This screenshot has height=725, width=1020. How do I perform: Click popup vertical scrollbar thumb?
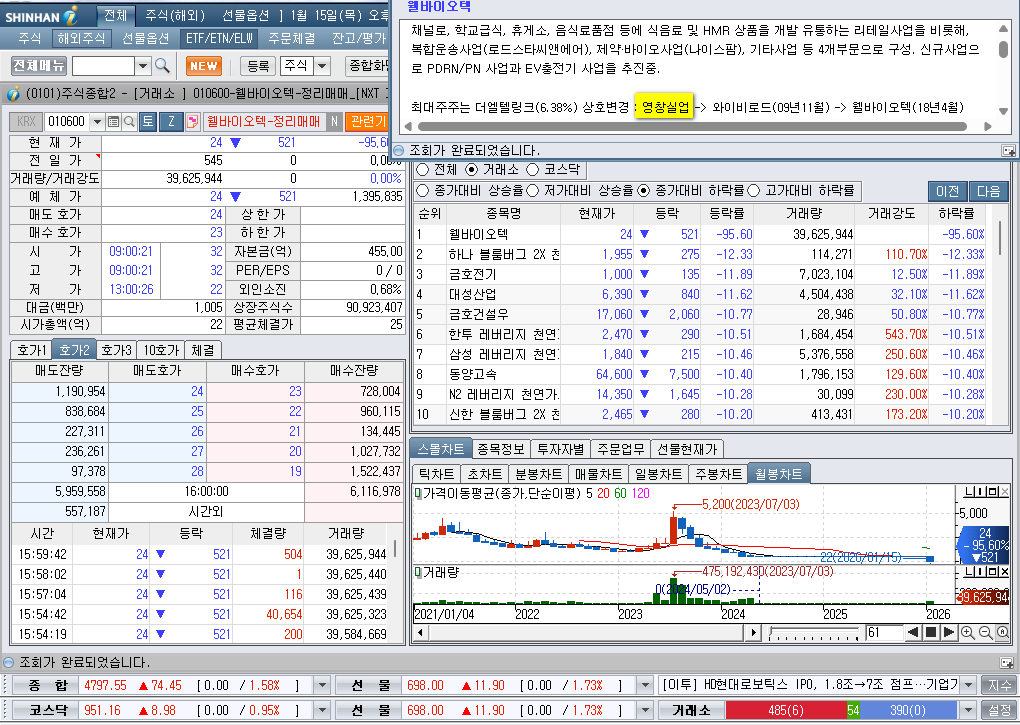click(1003, 50)
